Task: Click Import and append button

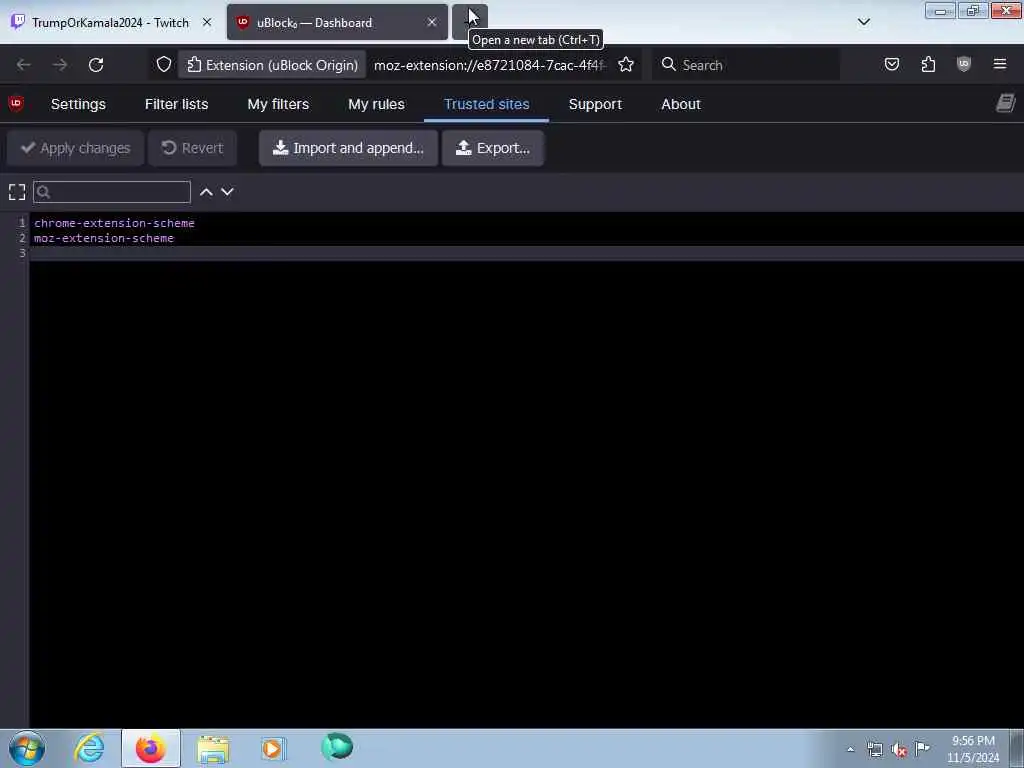Action: 348,148
